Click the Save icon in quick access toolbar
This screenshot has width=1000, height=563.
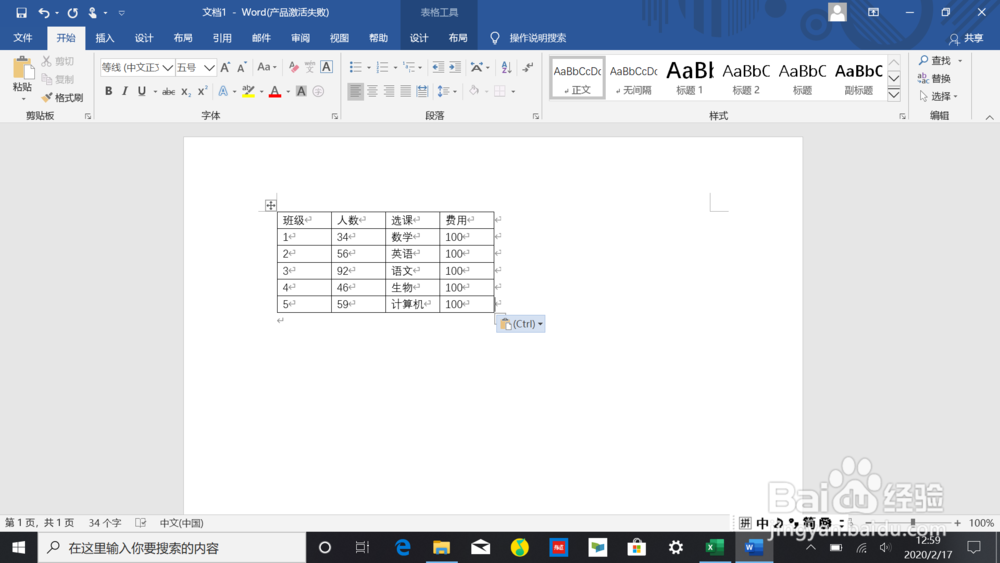(x=21, y=12)
